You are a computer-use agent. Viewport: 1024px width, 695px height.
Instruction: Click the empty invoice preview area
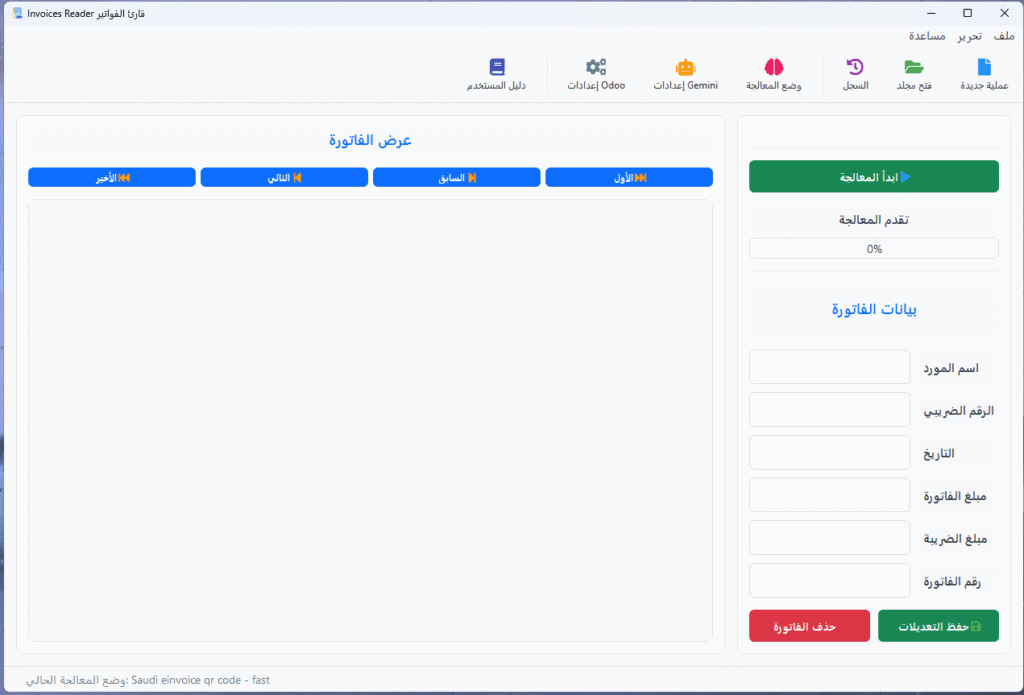click(370, 421)
